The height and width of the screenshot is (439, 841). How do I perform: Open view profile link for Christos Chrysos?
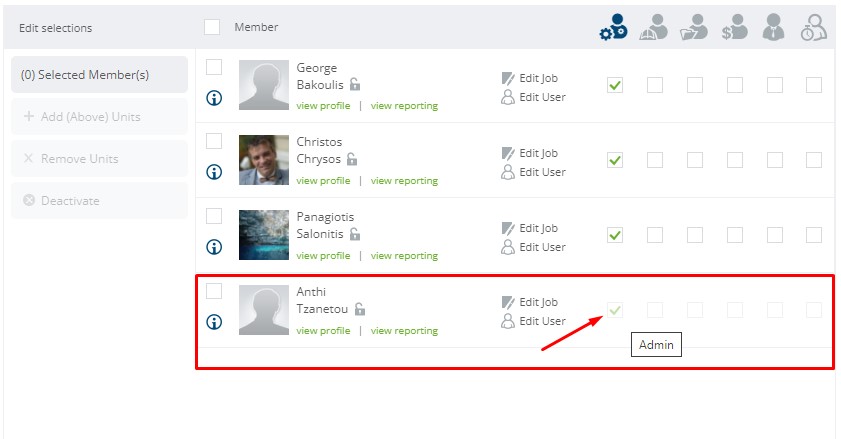click(323, 181)
